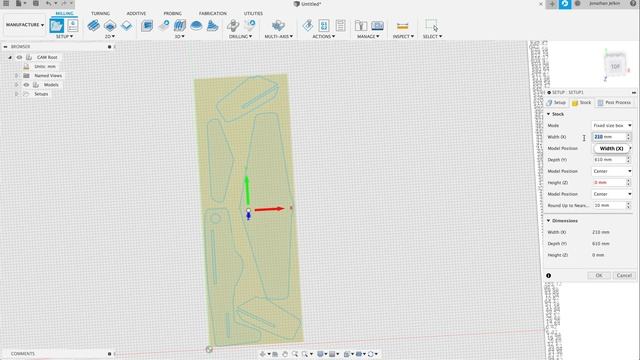Image resolution: width=640 pixels, height=360 pixels.
Task: Select the 2D Adaptive Clearing tool icon
Action: click(x=93, y=26)
